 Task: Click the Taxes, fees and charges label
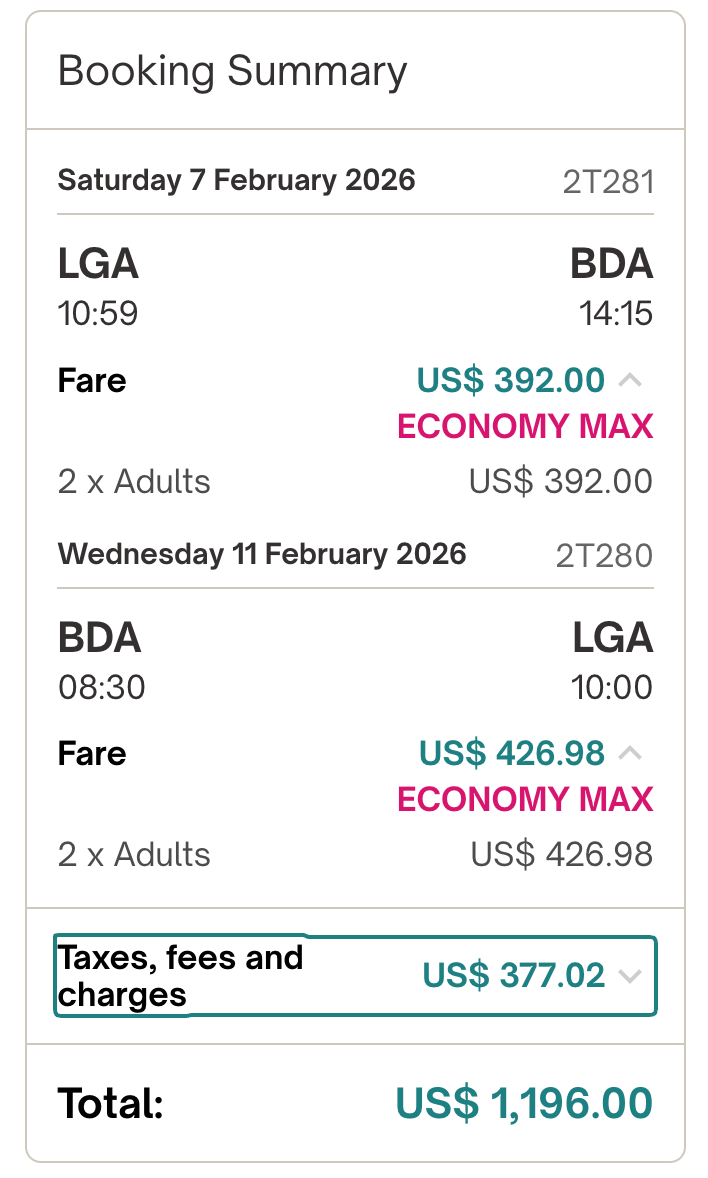click(180, 976)
